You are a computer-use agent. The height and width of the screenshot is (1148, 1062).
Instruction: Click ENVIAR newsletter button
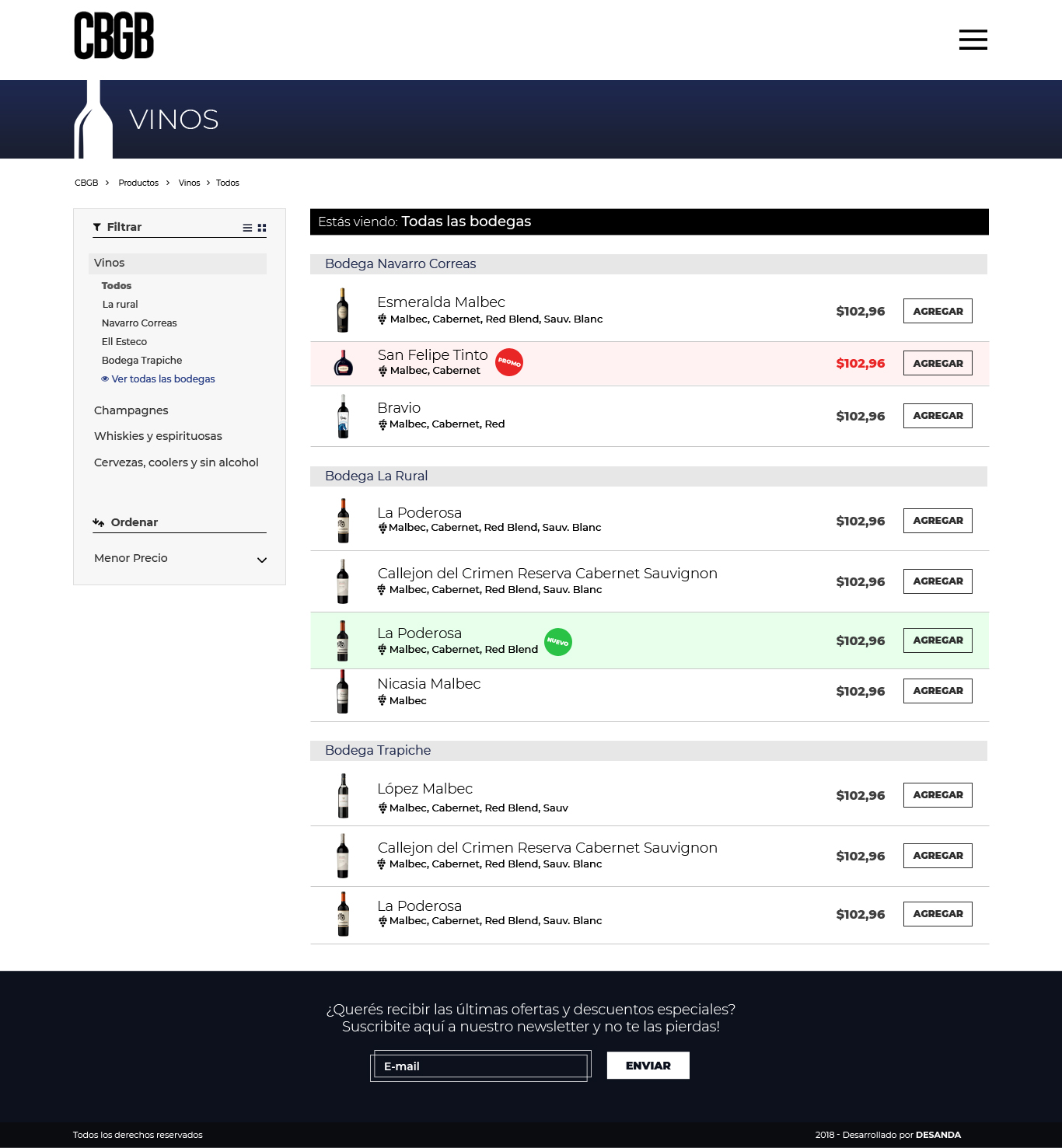(648, 1066)
